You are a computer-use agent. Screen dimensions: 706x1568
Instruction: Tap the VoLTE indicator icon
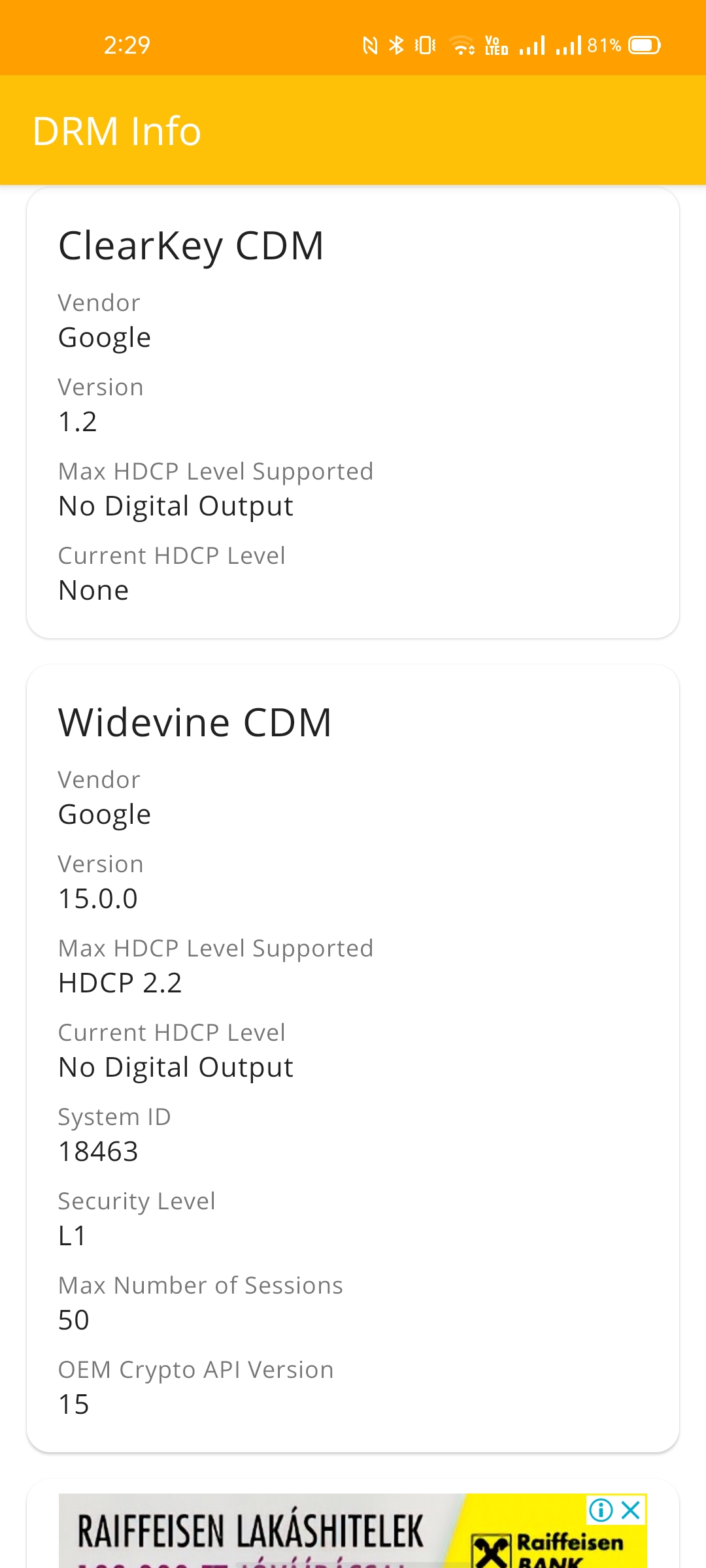(x=496, y=45)
